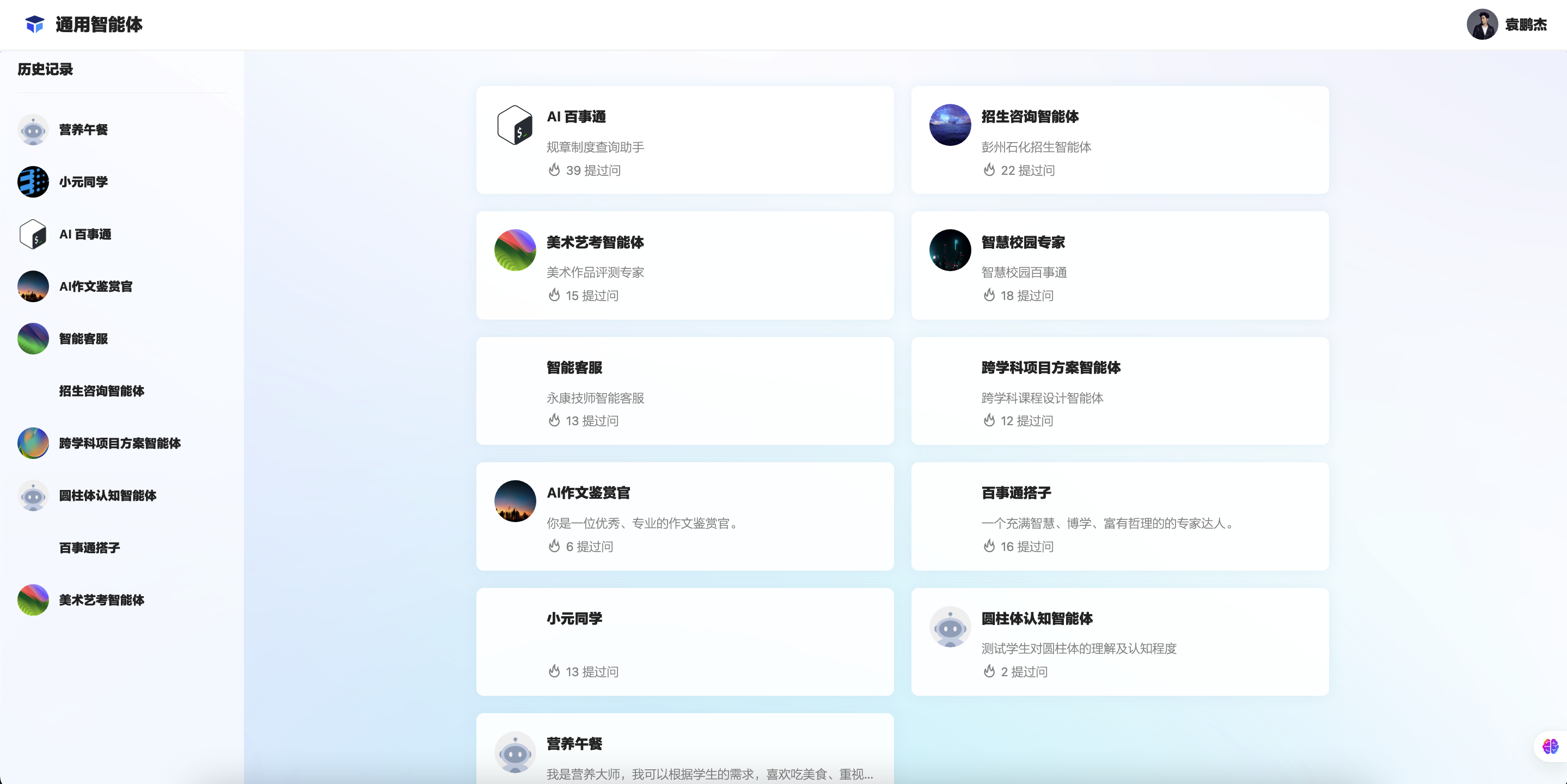Open 营养午餐 from history list
This screenshot has height=784, width=1567.
(x=83, y=130)
